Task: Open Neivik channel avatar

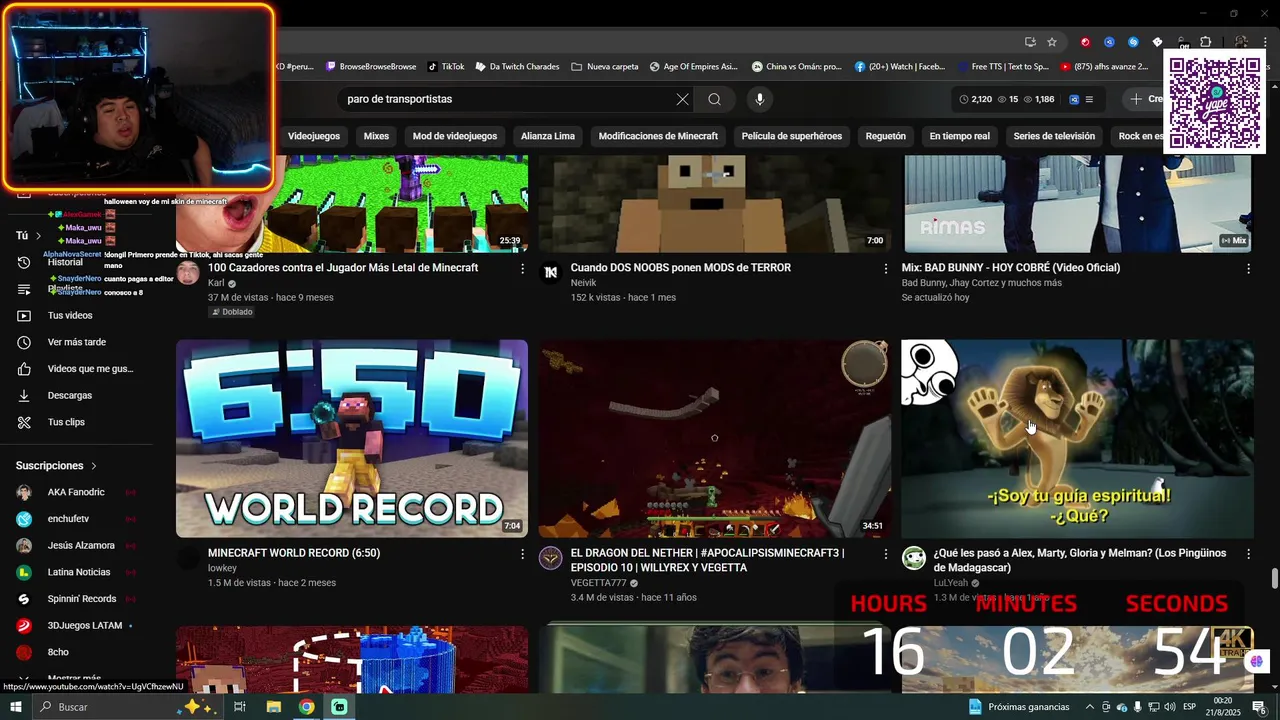Action: tap(551, 273)
